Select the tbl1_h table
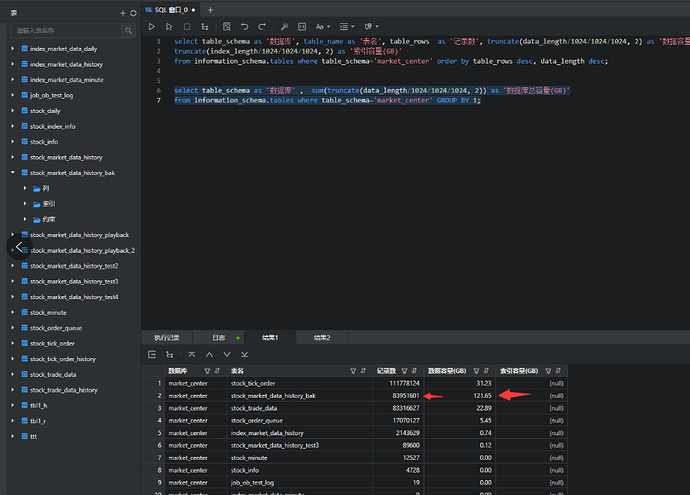This screenshot has width=690, height=495. tap(39, 405)
